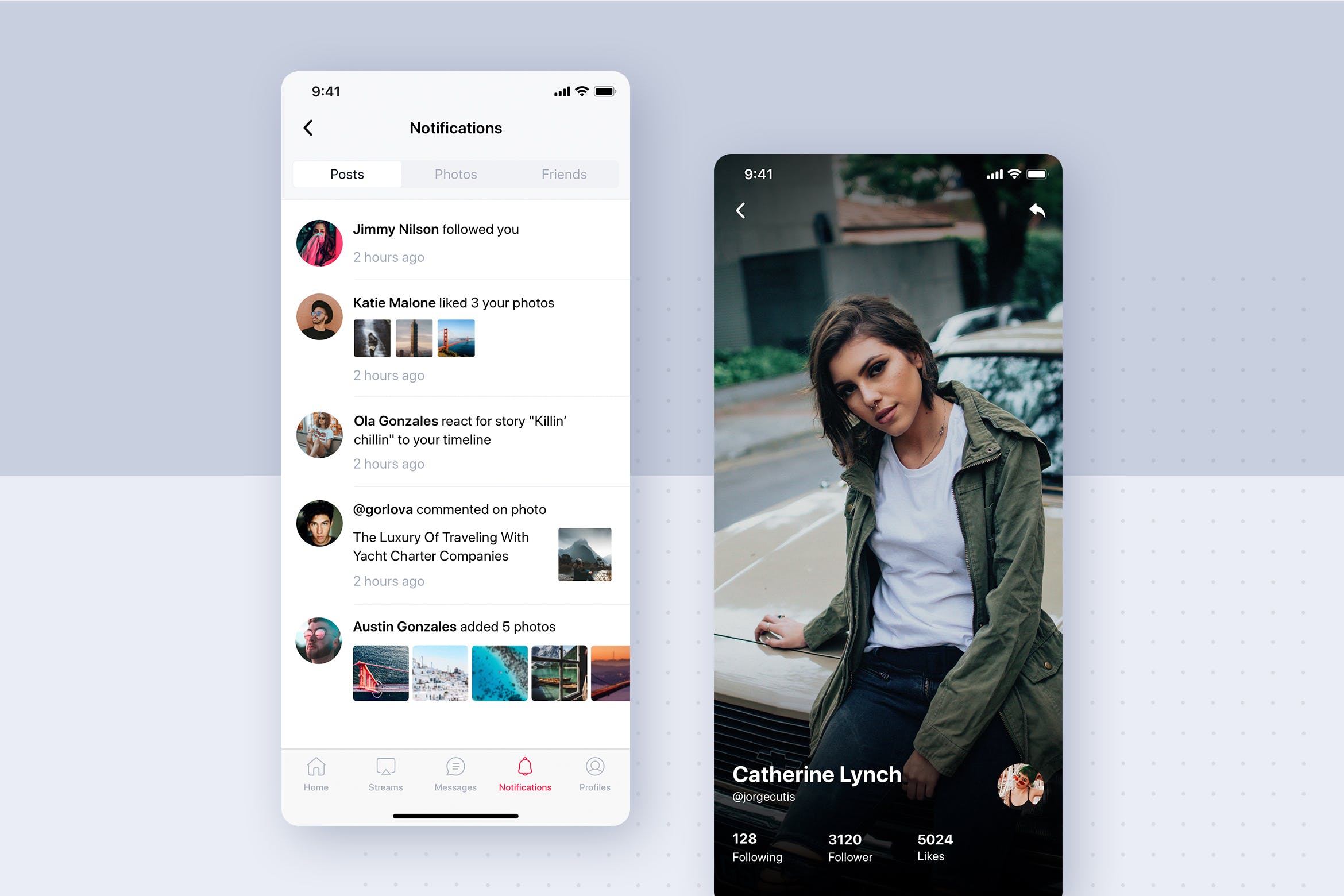Tap the Profiles icon in bottom bar
The width and height of the screenshot is (1344, 896).
coord(593,770)
